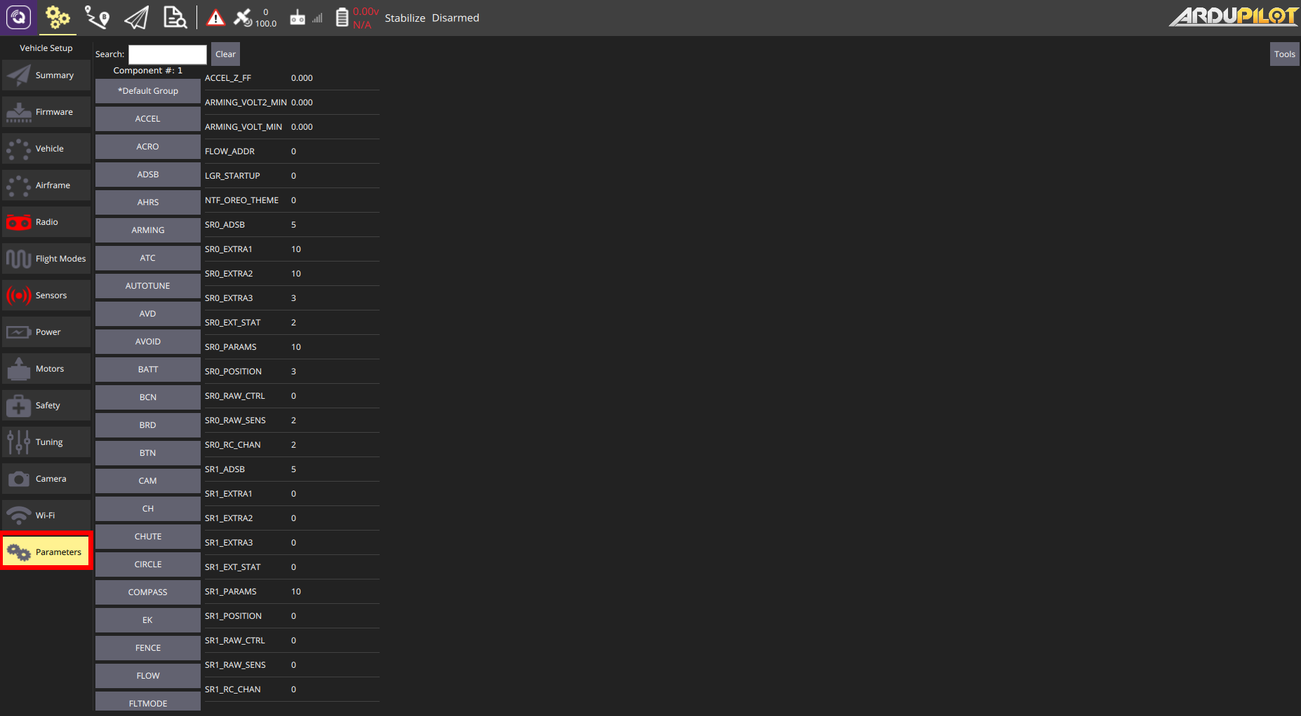Edit the ARMING_VOLT2_MIN parameter

click(x=291, y=102)
